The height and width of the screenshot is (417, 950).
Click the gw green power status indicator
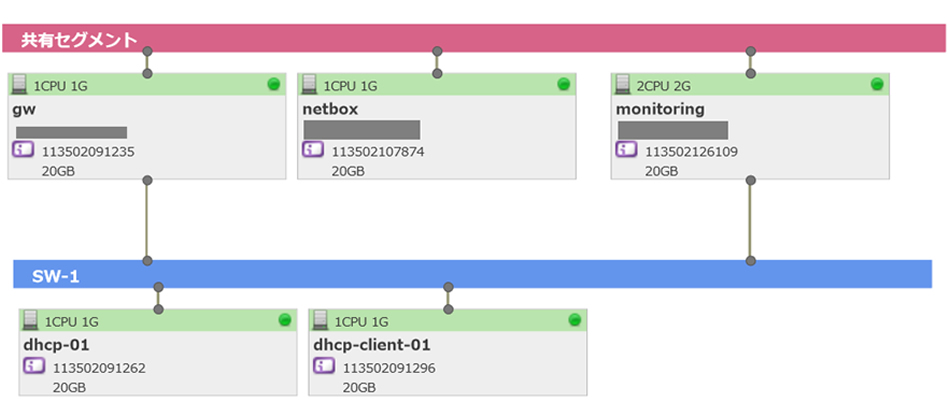coord(273,85)
